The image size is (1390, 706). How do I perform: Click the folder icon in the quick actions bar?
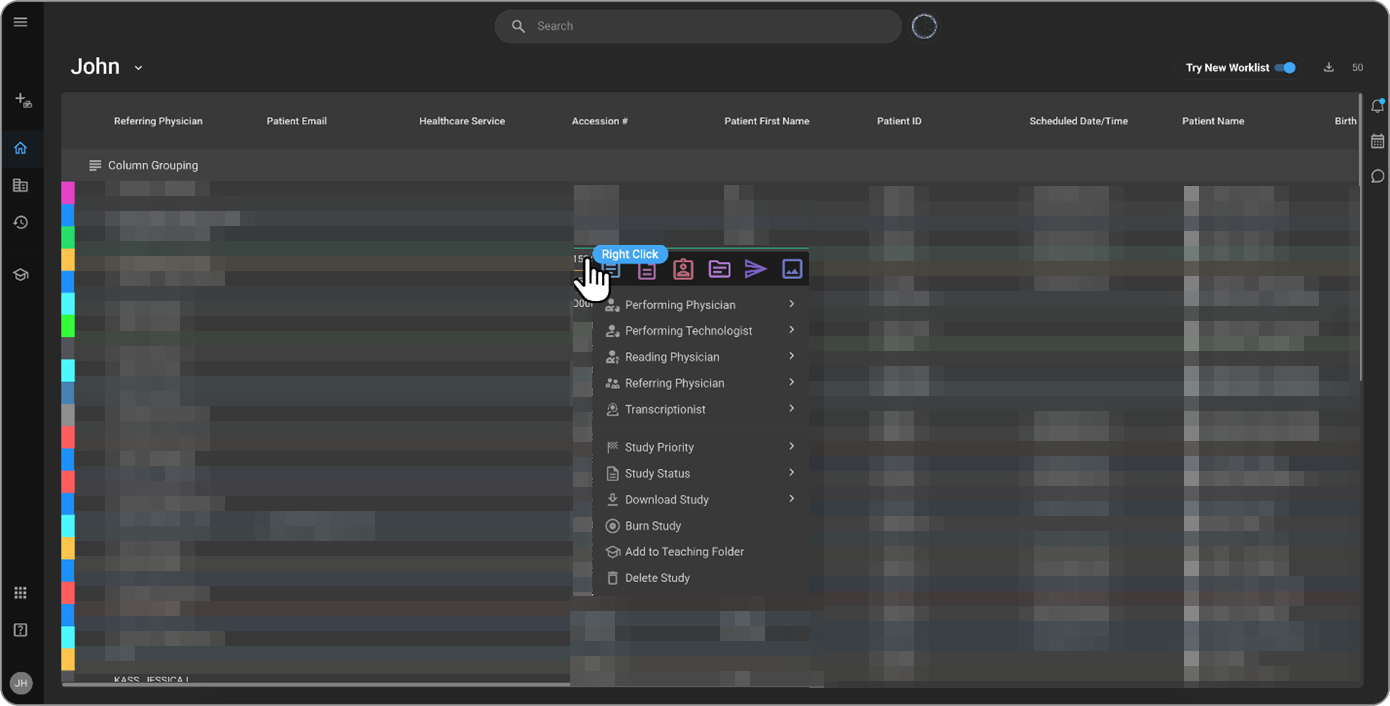coord(719,269)
